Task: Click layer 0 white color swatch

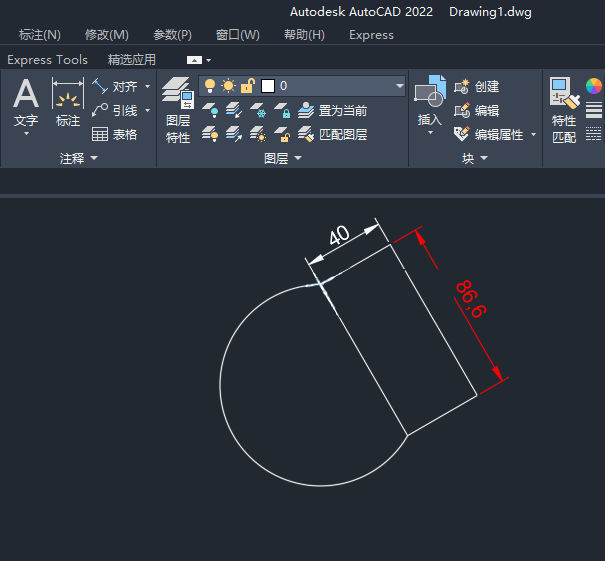Action: [268, 86]
